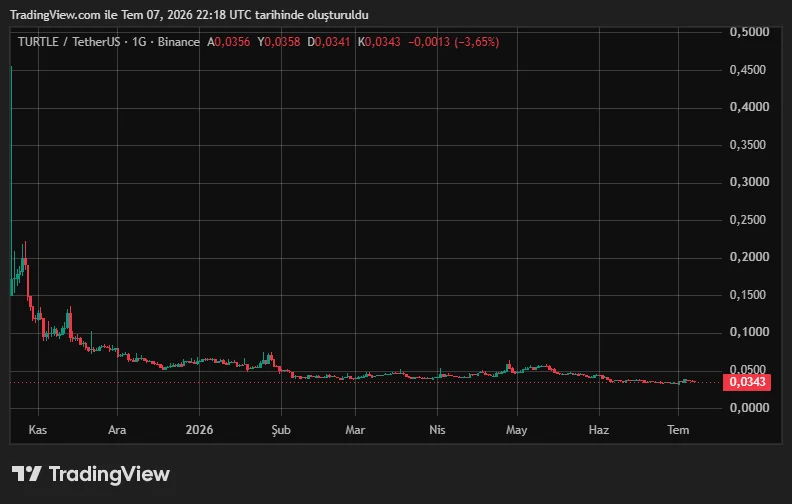Viewport: 792px width, 504px height.
Task: Click the 0,1000 price axis label
Action: pos(749,332)
